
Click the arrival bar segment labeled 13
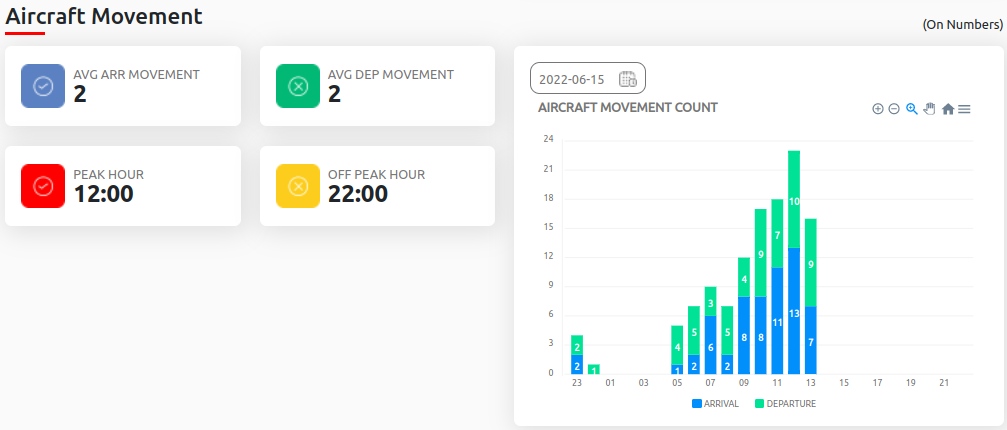(x=794, y=312)
